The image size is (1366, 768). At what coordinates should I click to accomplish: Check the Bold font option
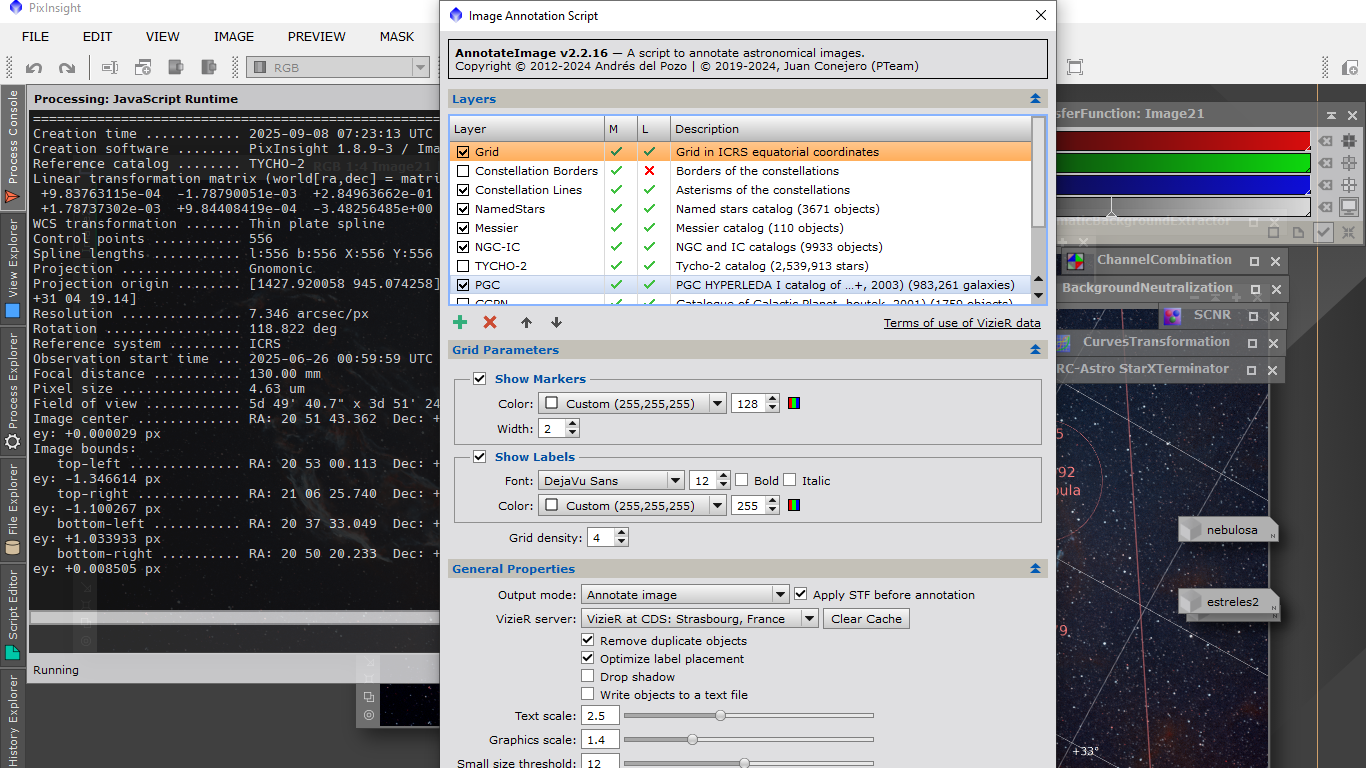742,480
